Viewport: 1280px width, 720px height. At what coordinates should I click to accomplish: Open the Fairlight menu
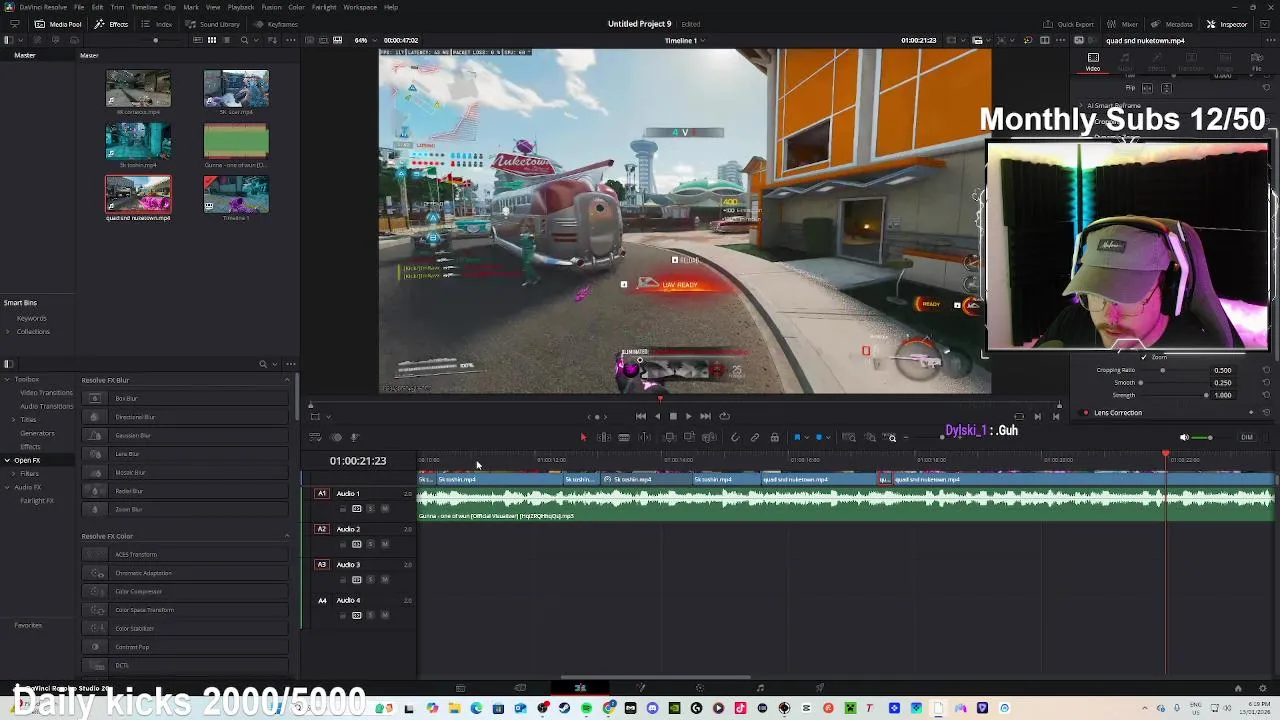click(323, 7)
